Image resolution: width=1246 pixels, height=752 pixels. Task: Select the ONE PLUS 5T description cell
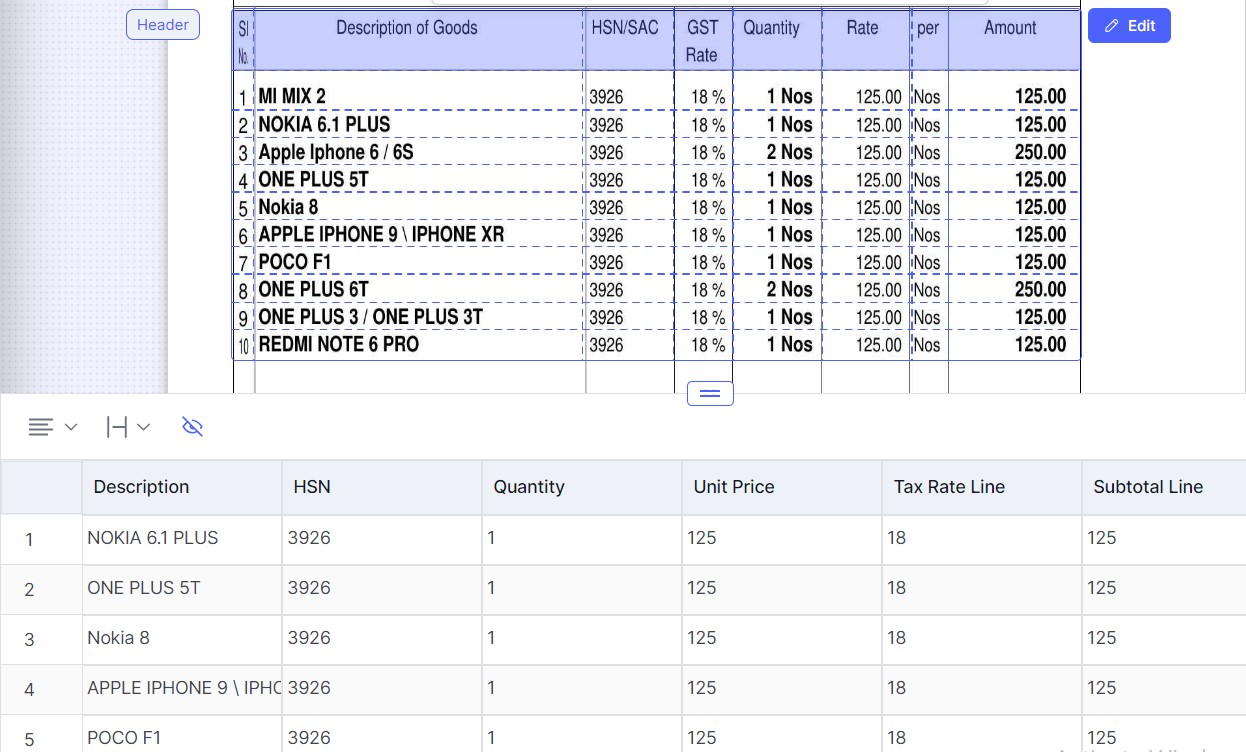click(x=181, y=588)
